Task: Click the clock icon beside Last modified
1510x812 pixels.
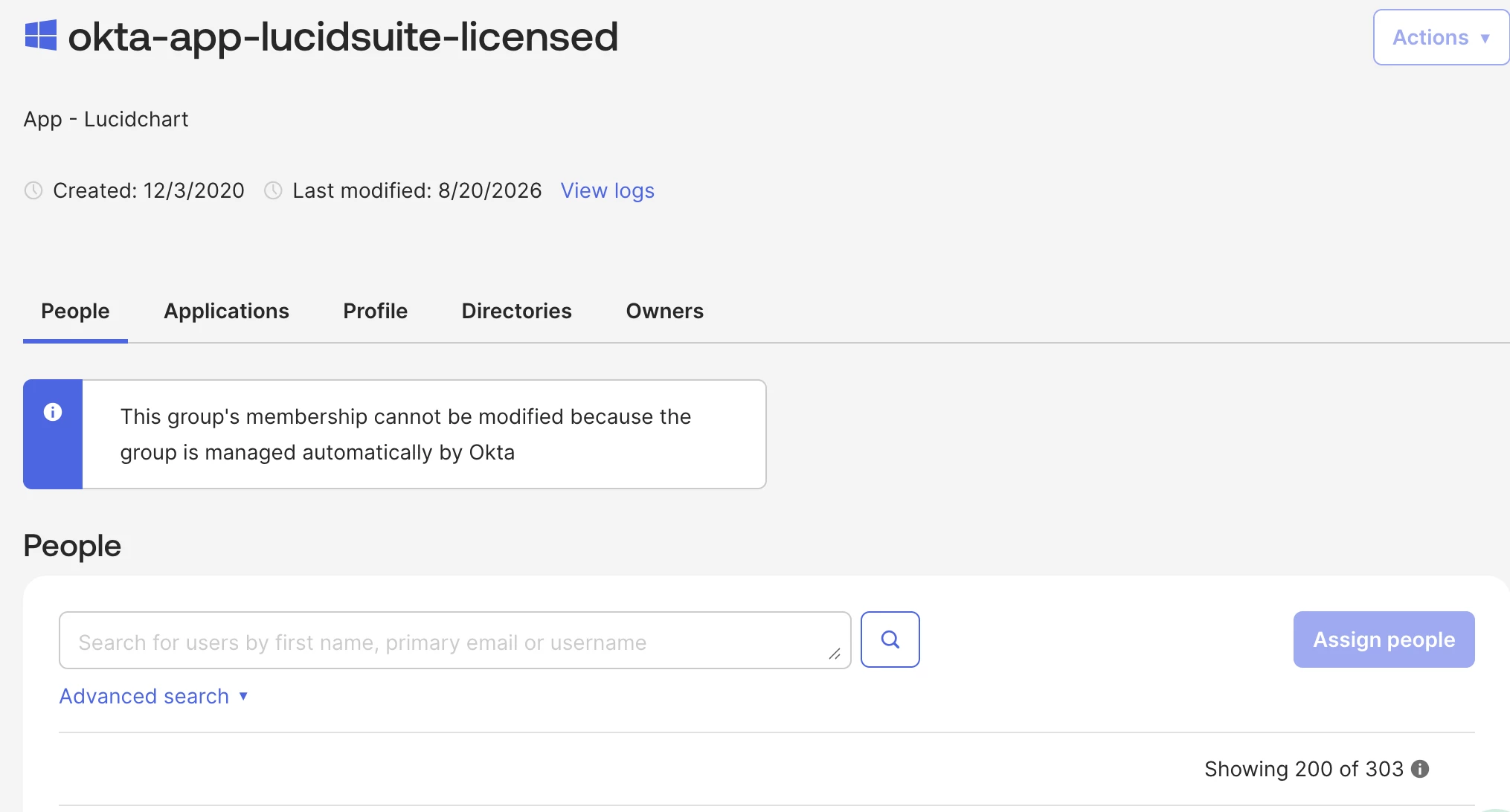Action: [273, 190]
